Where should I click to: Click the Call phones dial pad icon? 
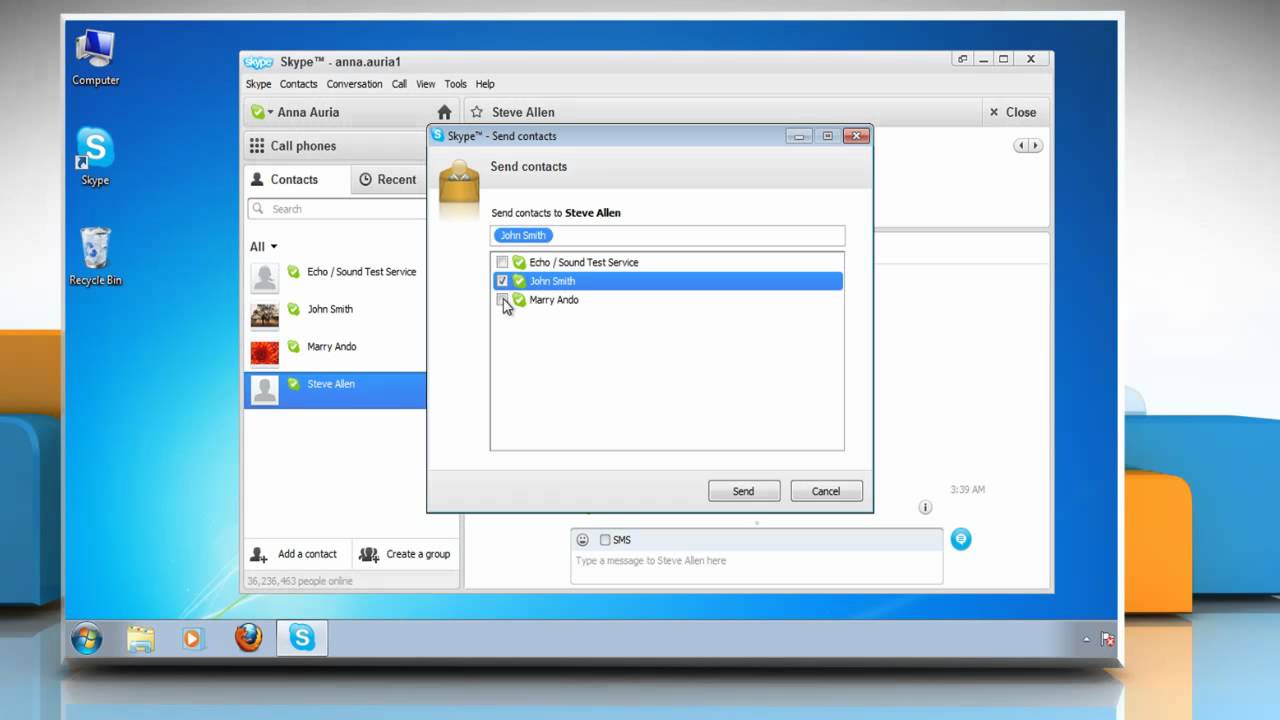click(257, 146)
